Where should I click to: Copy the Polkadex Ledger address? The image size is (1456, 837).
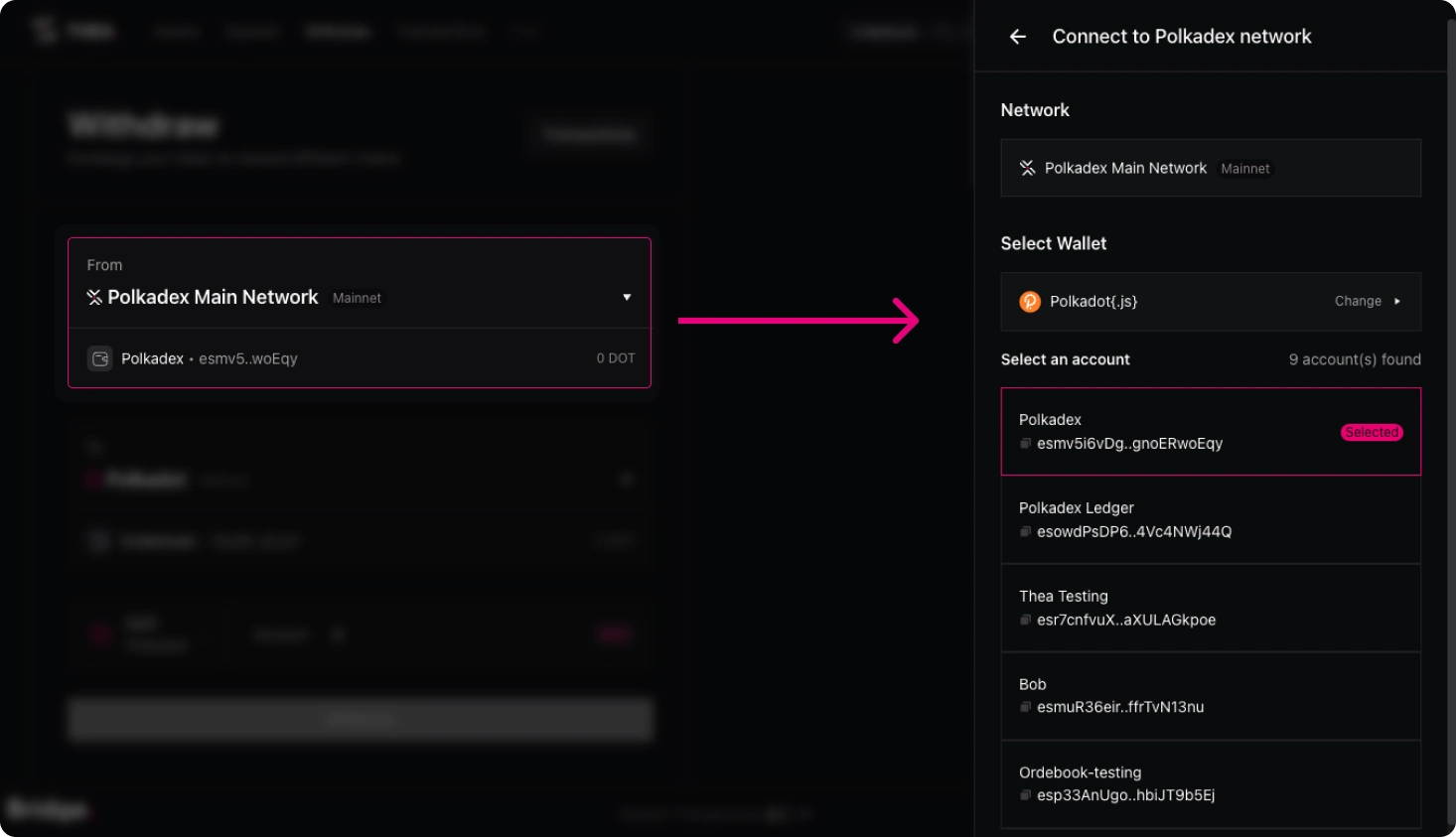(x=1025, y=532)
